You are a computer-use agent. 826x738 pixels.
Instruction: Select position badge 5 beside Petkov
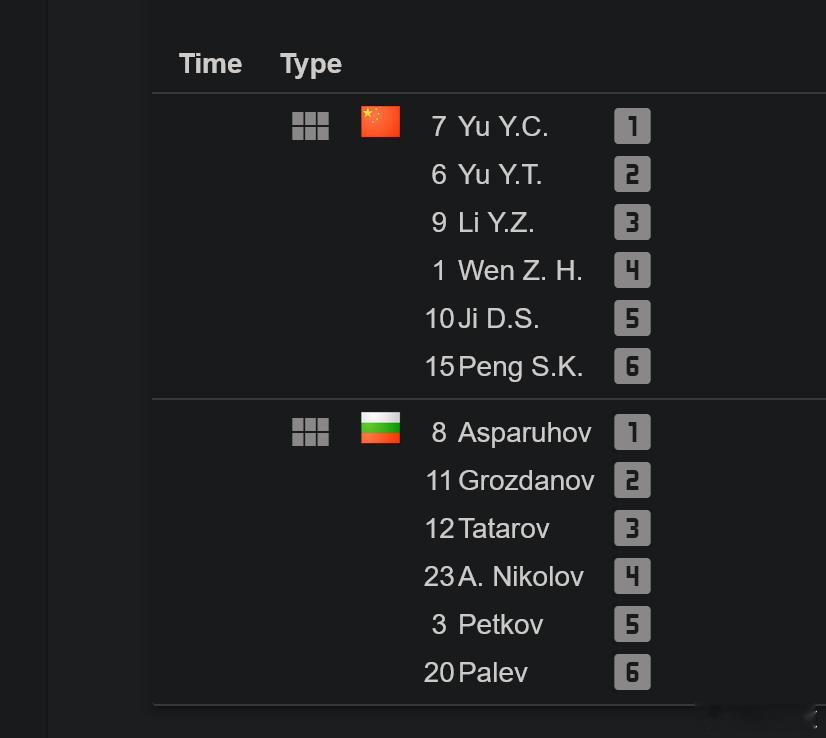pyautogui.click(x=632, y=624)
